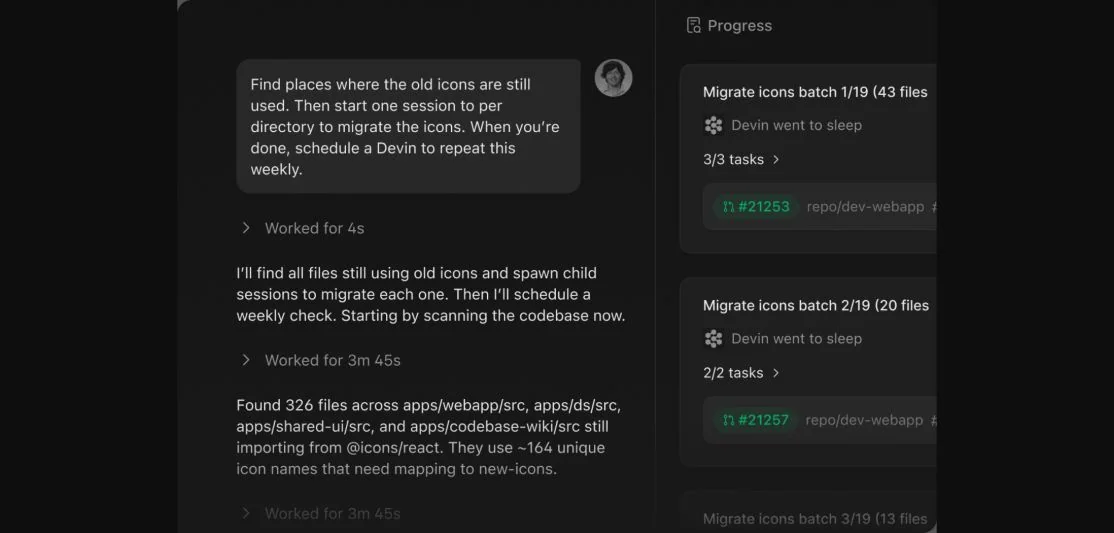Viewport: 1114px width, 533px height.
Task: Expand the chevron left of the first "Worked for 3m 45s" label
Action: (246, 360)
